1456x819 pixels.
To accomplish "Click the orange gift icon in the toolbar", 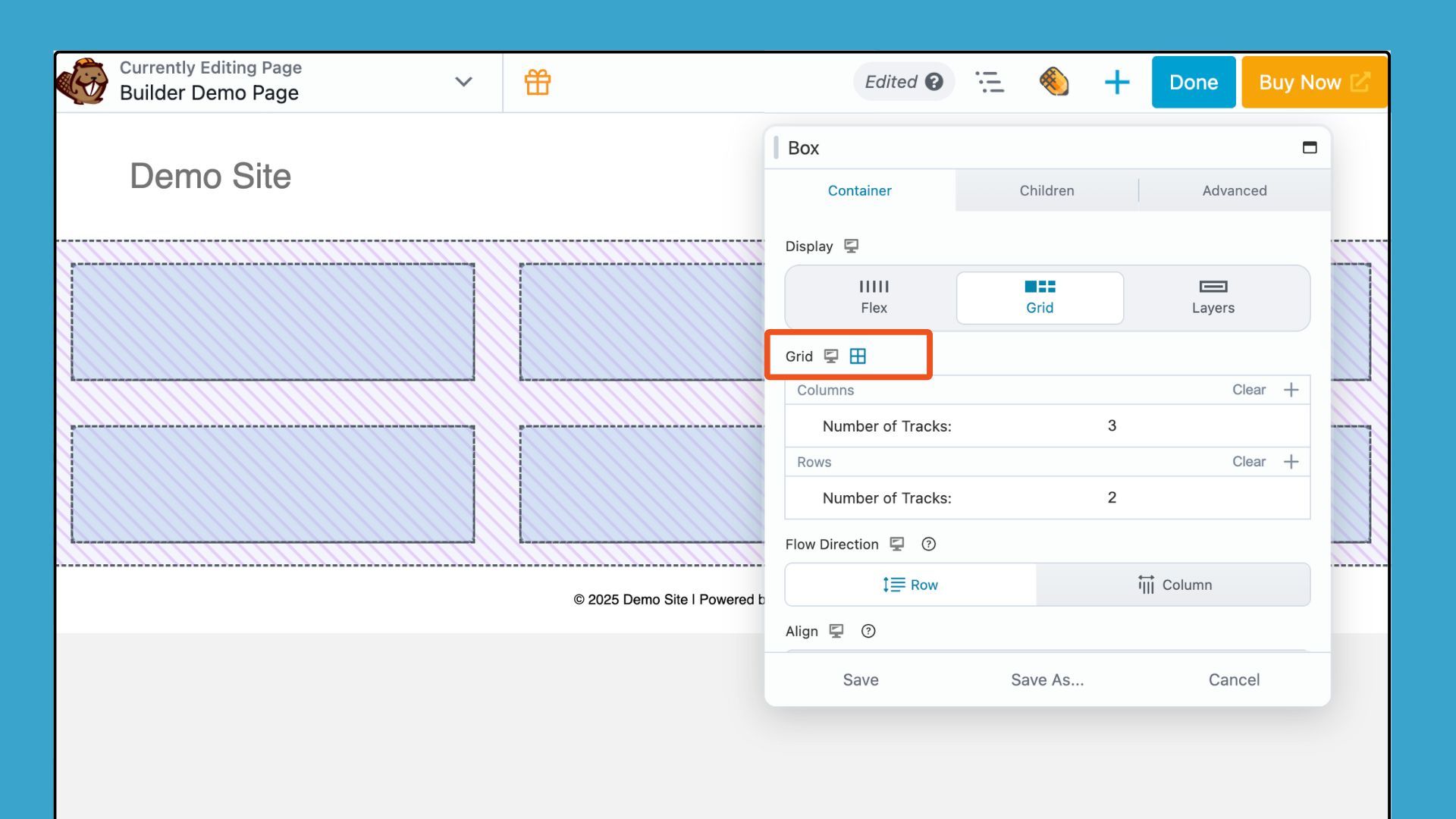I will coord(538,82).
